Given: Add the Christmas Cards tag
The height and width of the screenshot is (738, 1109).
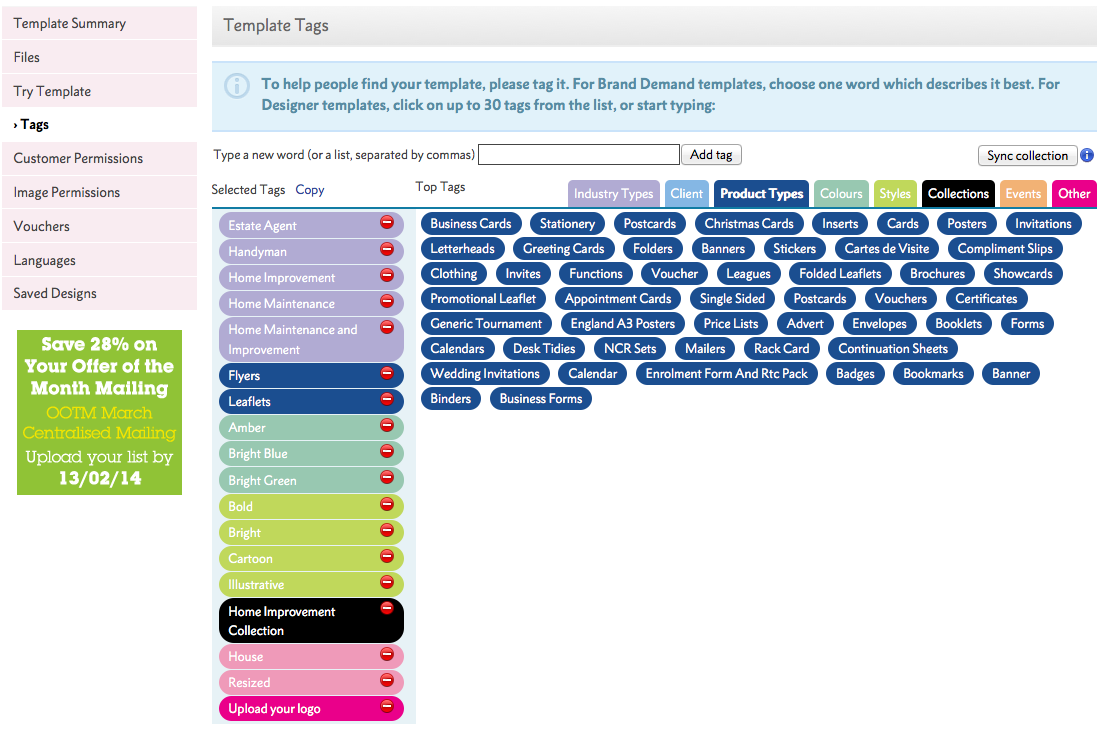Looking at the screenshot, I should tap(749, 224).
